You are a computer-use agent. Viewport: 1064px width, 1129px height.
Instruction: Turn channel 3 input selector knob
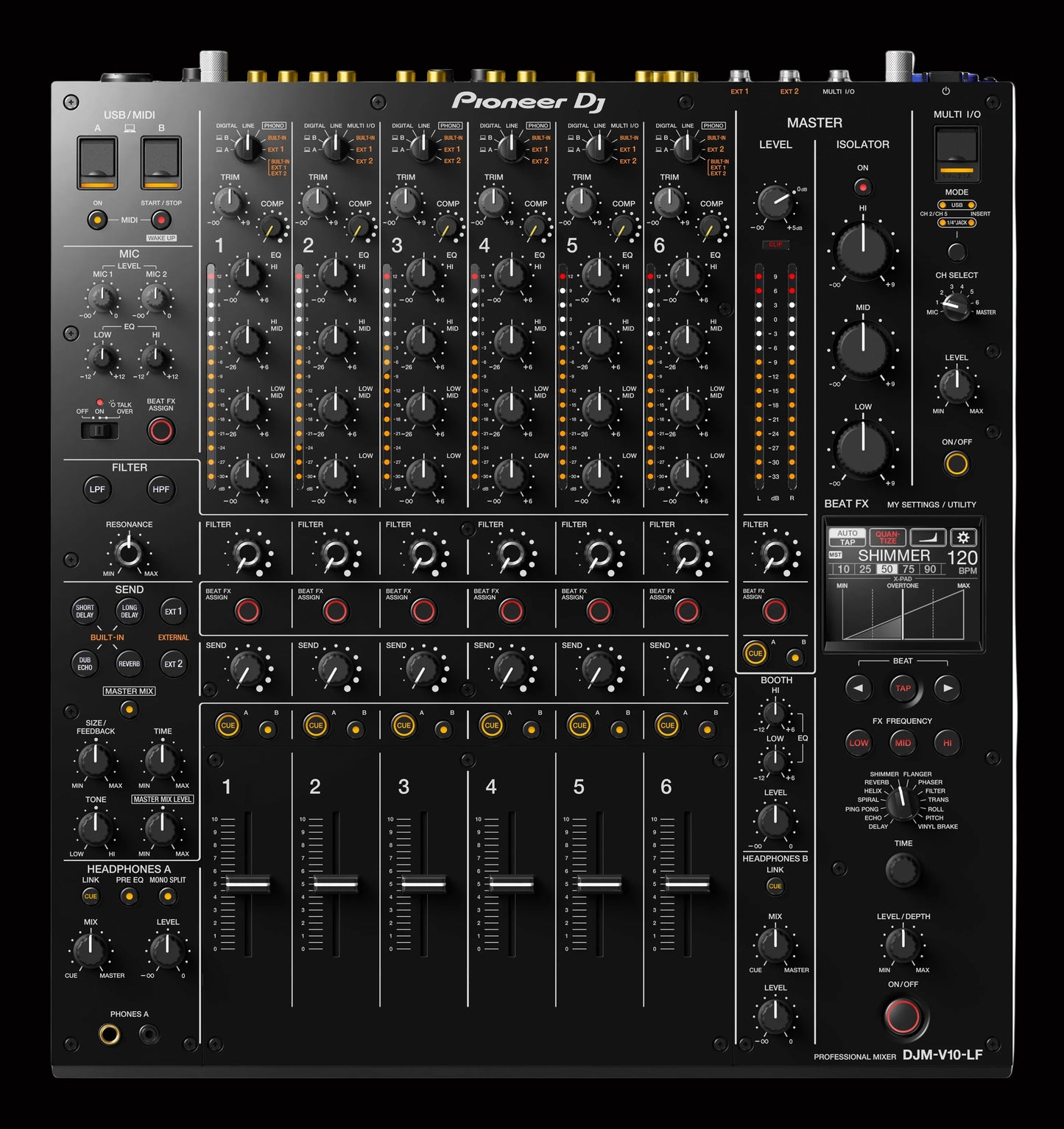(x=423, y=147)
